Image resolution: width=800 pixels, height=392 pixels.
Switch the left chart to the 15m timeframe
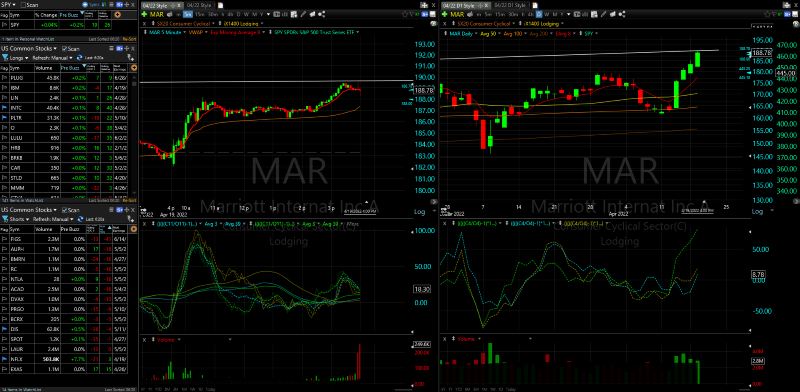pyautogui.click(x=200, y=14)
